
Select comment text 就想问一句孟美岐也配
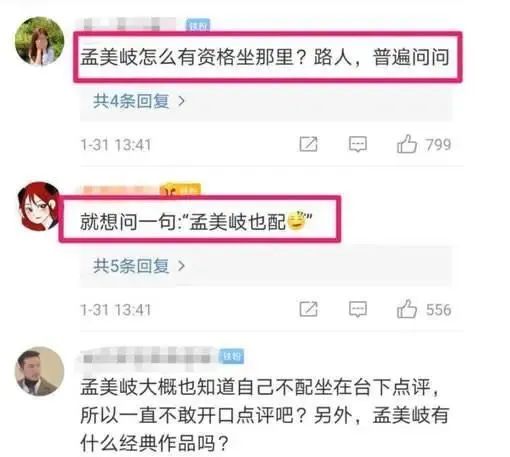tap(196, 221)
